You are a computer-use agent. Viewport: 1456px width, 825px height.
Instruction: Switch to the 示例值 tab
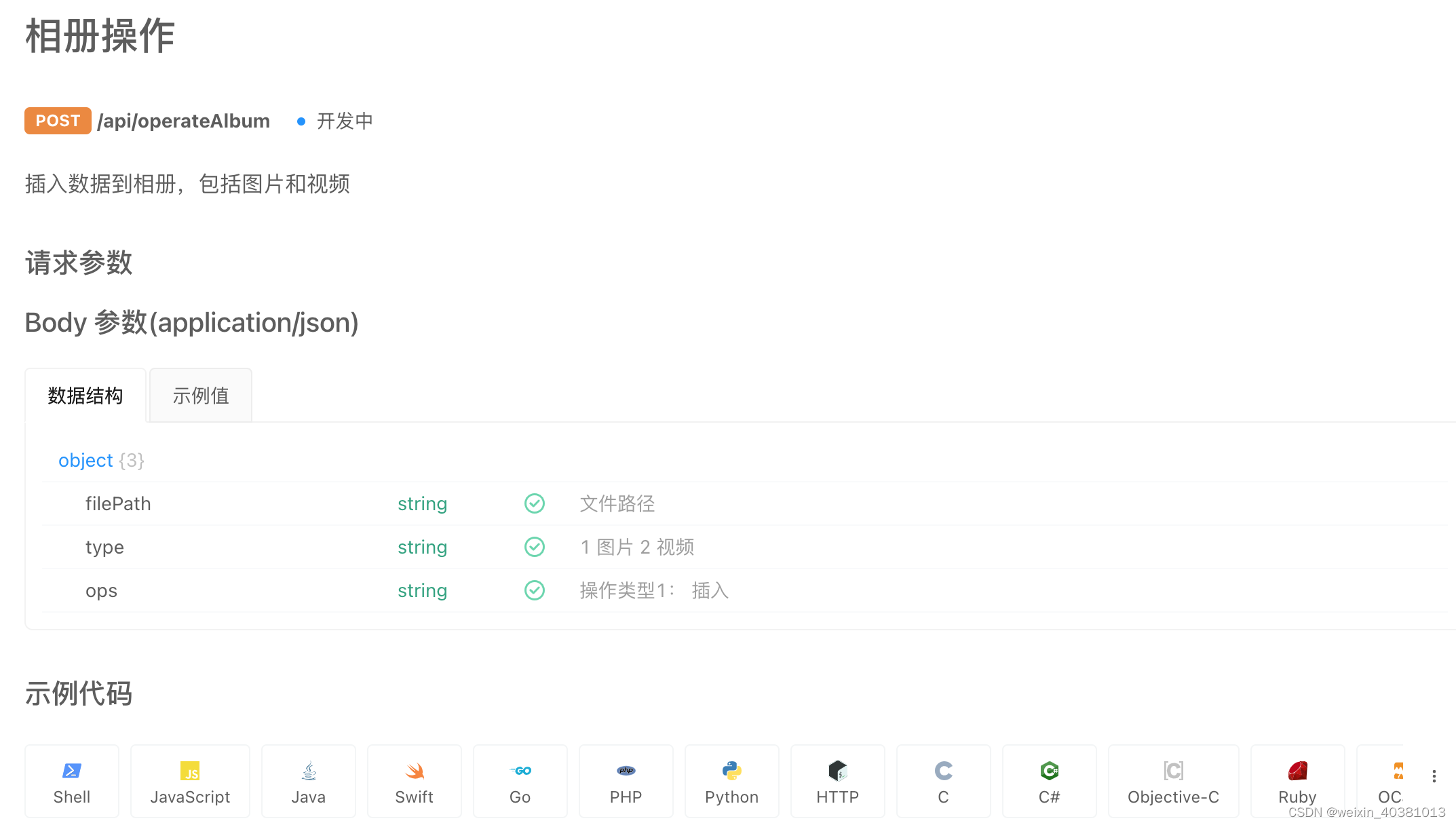pyautogui.click(x=200, y=395)
